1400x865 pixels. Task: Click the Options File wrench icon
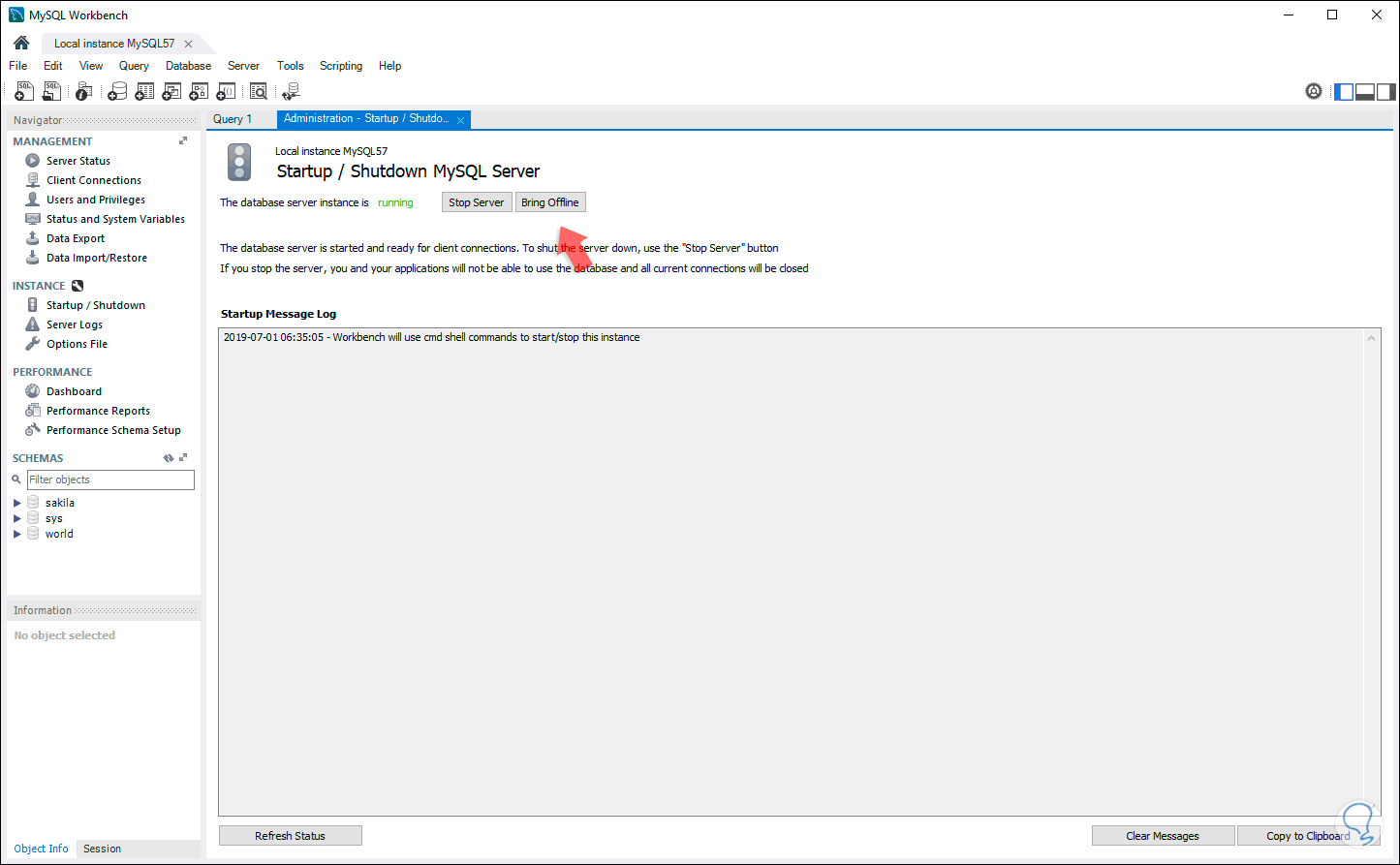click(x=33, y=344)
